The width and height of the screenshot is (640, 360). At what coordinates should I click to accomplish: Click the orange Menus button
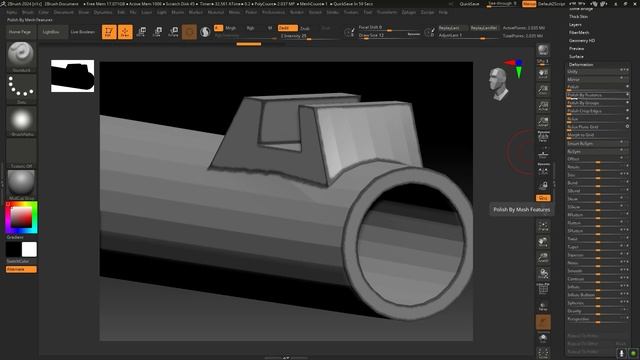click(x=529, y=4)
